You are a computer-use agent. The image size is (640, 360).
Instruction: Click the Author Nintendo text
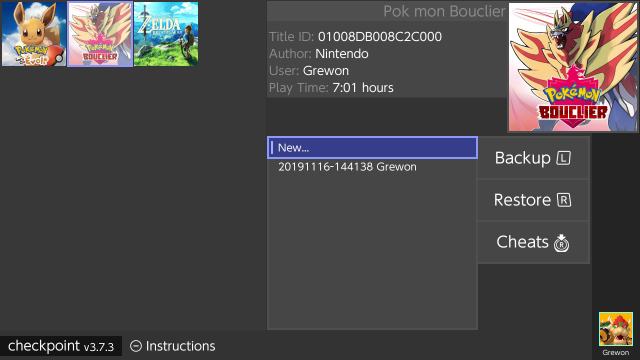[319, 54]
